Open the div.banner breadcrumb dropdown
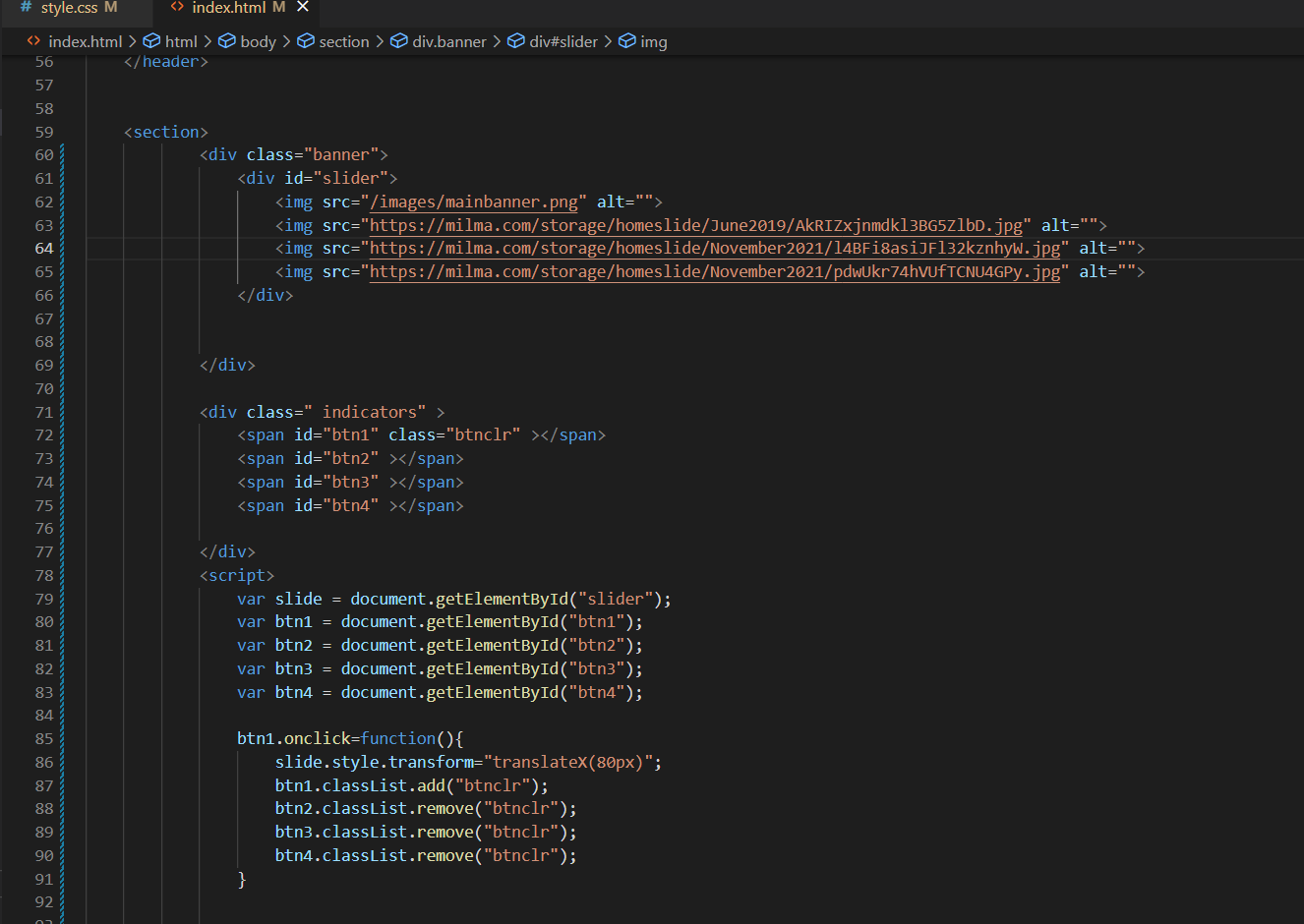 click(448, 41)
